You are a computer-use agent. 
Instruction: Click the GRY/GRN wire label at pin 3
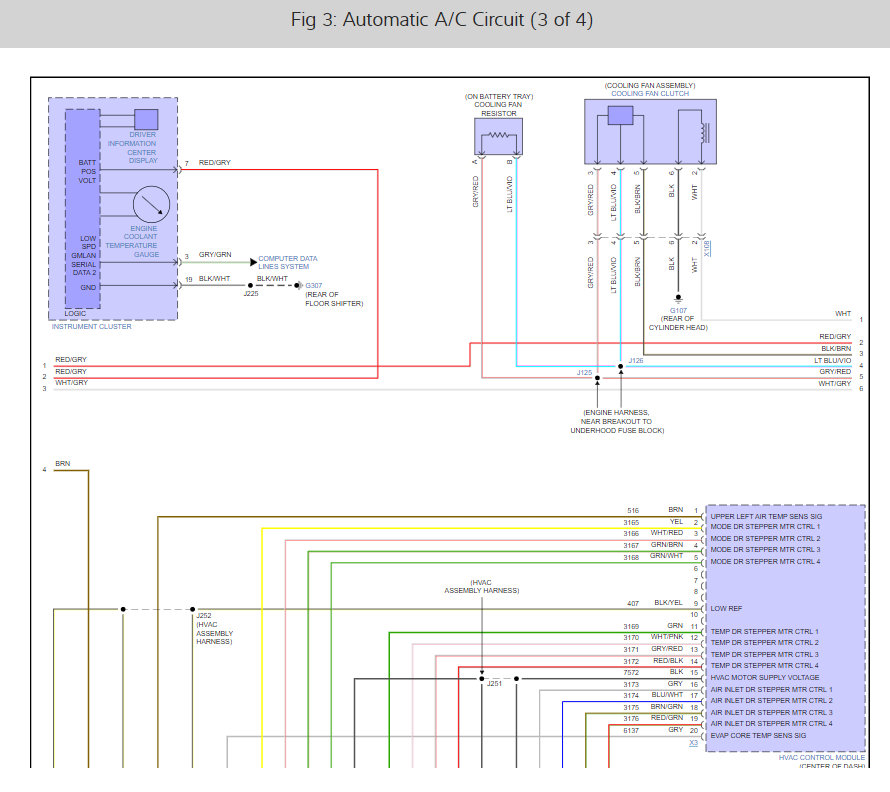click(215, 255)
